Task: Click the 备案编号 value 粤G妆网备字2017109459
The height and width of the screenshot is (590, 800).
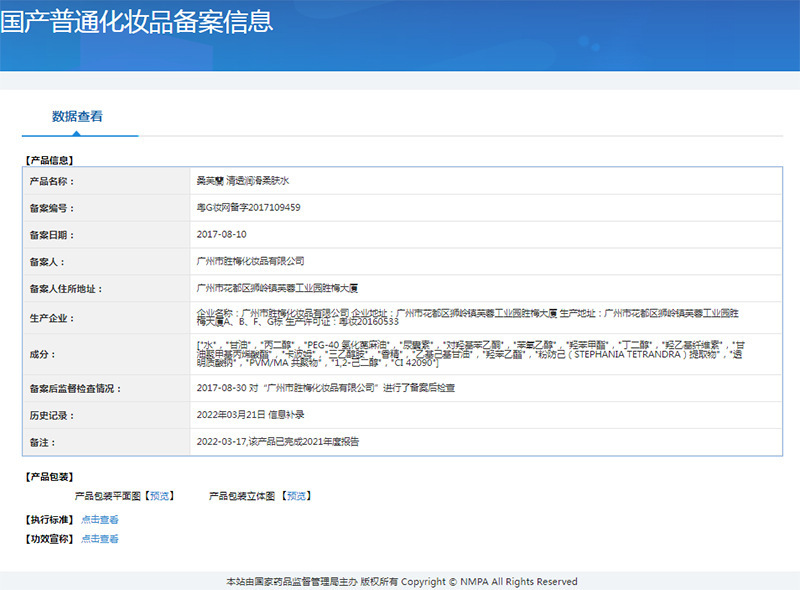Action: point(248,208)
